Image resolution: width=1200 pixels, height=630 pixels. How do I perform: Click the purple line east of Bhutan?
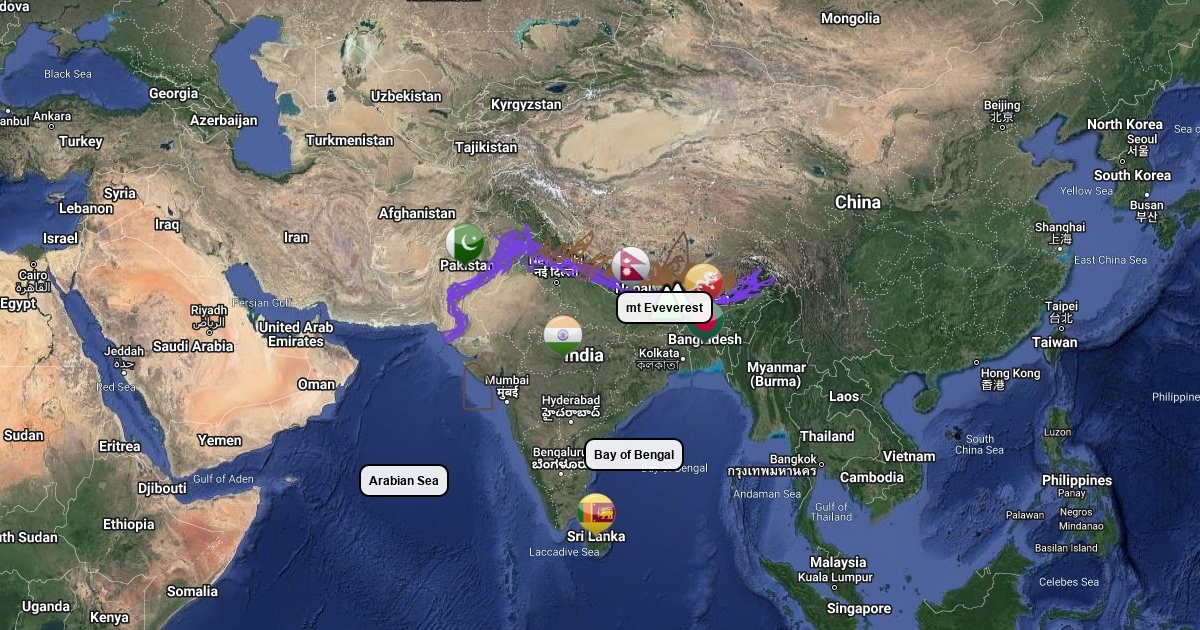(x=745, y=285)
